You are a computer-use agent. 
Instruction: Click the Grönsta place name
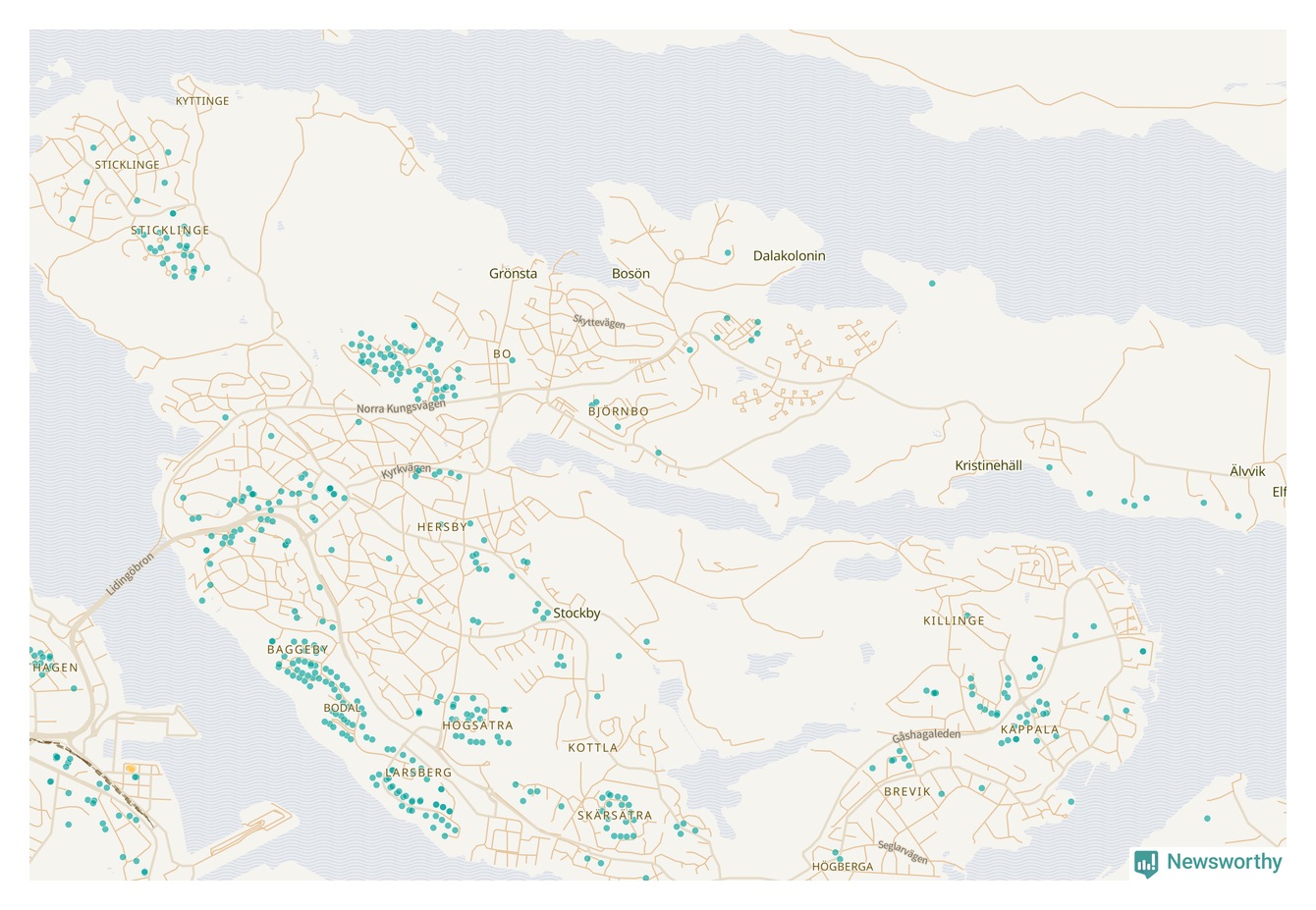(x=513, y=274)
